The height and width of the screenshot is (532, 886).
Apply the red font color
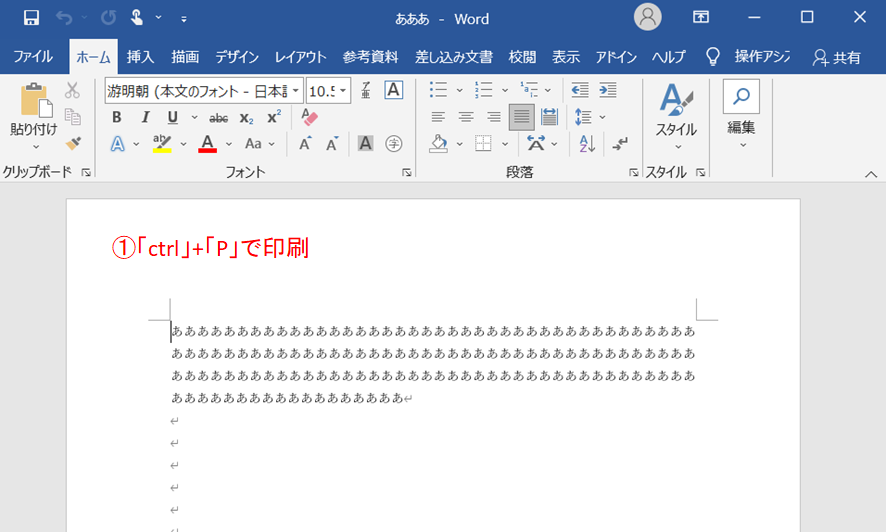(x=207, y=143)
